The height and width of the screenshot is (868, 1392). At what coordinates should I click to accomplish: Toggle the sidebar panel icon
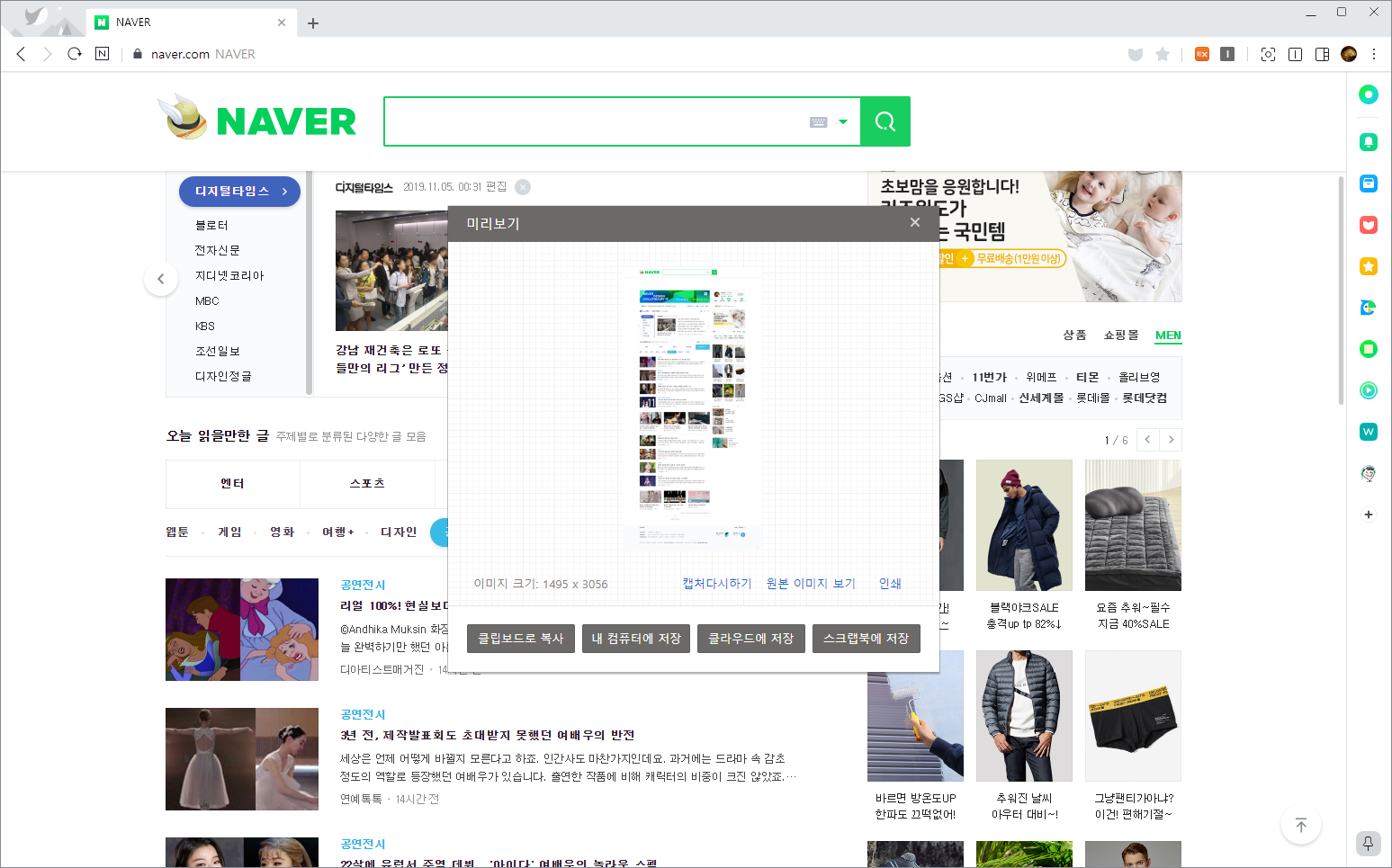pyautogui.click(x=1322, y=54)
